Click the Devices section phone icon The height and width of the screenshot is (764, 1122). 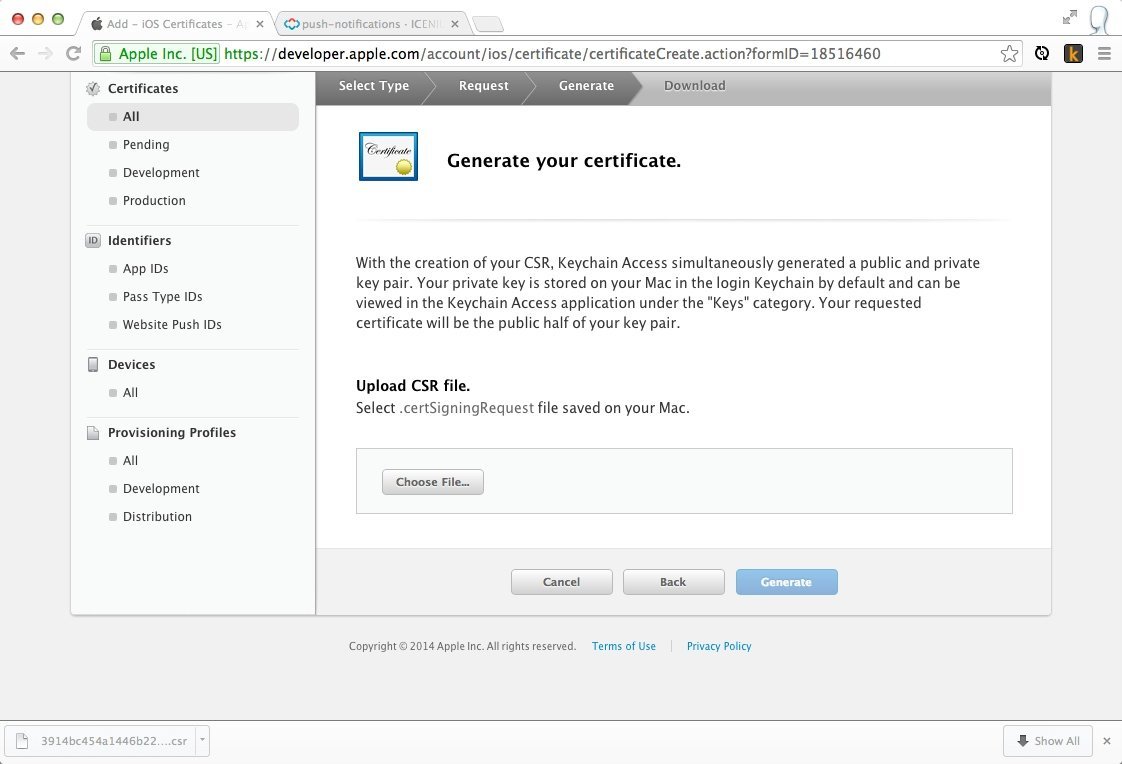pos(93,365)
